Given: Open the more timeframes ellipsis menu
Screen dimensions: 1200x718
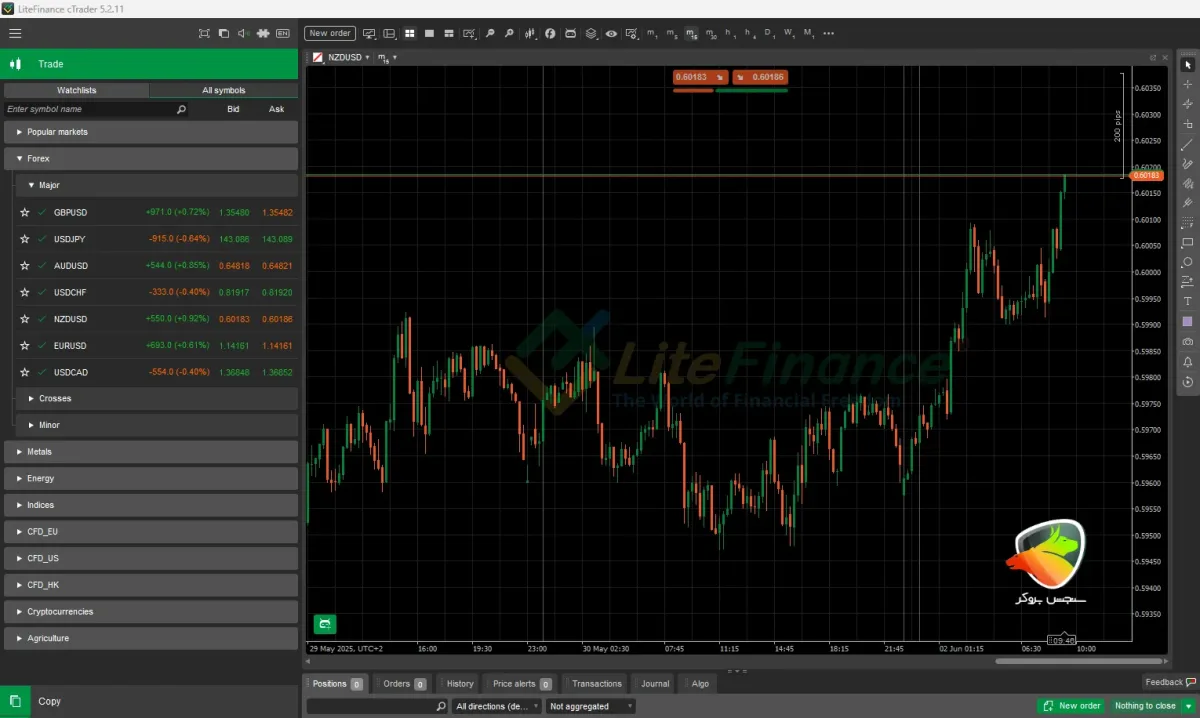Looking at the screenshot, I should pyautogui.click(x=828, y=33).
